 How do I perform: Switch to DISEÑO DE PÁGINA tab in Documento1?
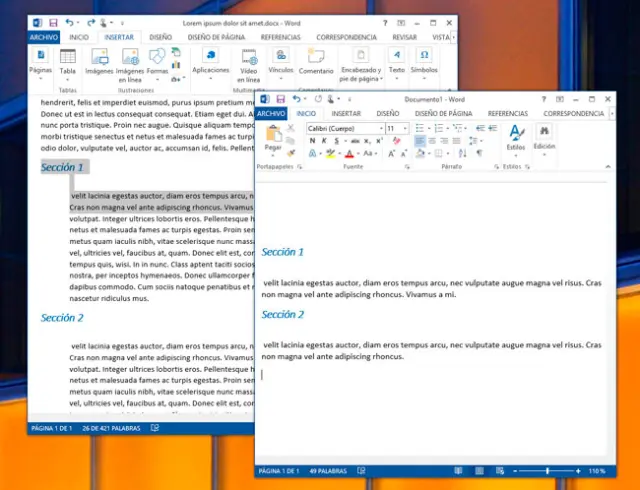click(443, 114)
